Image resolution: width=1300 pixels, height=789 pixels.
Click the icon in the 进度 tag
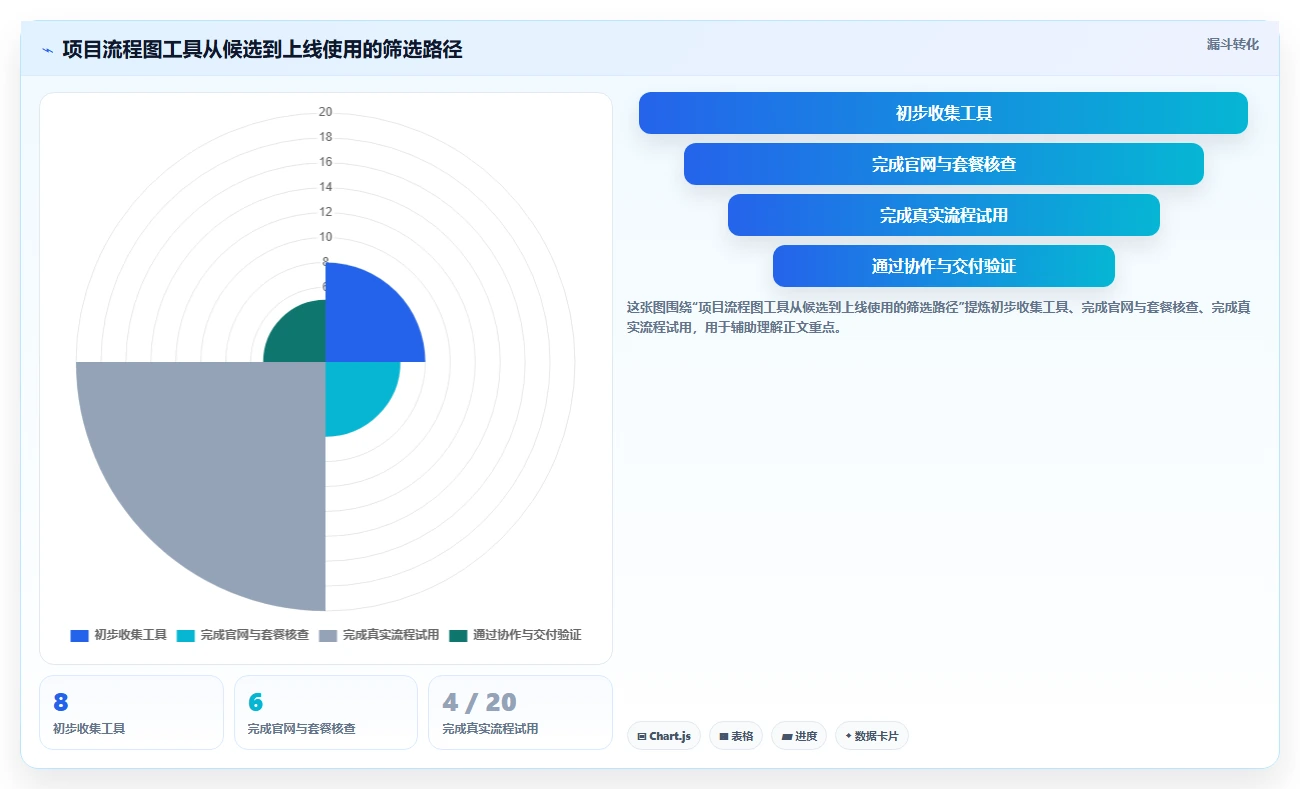click(x=787, y=736)
